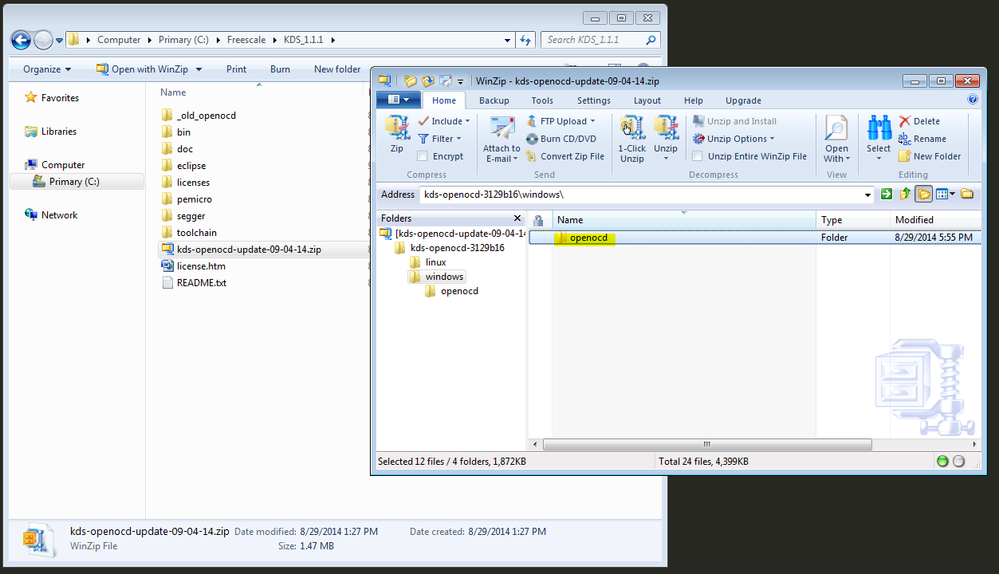
Task: Open the Upgrade ribbon tab
Action: (743, 100)
